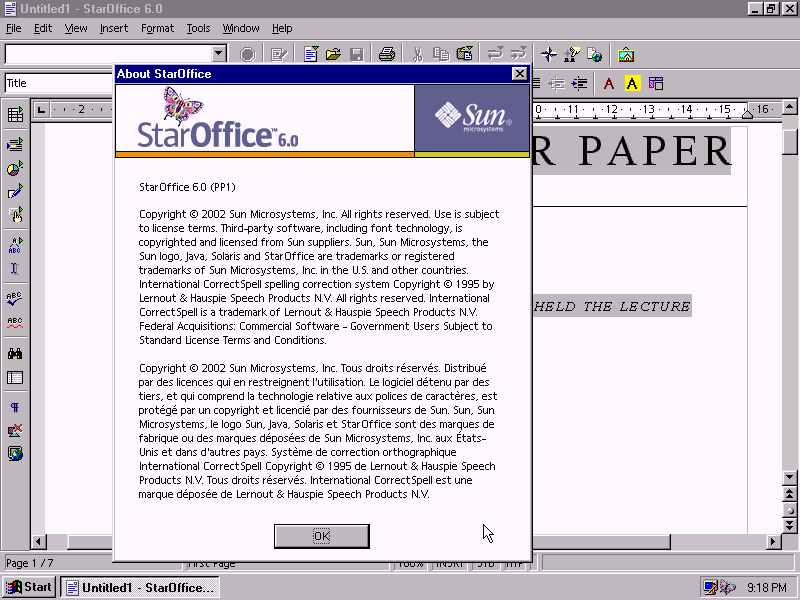800x600 pixels.
Task: Click the Redo arrow icon
Action: point(518,54)
